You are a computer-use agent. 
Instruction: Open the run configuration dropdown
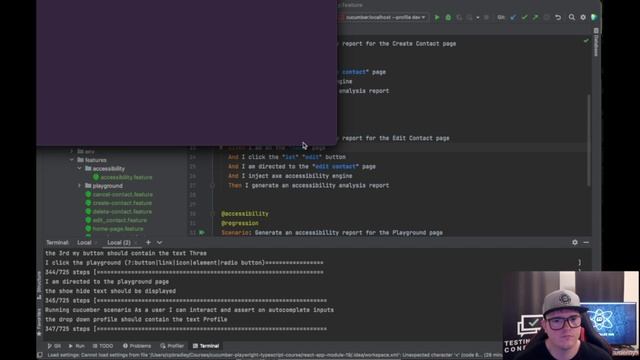pos(384,17)
